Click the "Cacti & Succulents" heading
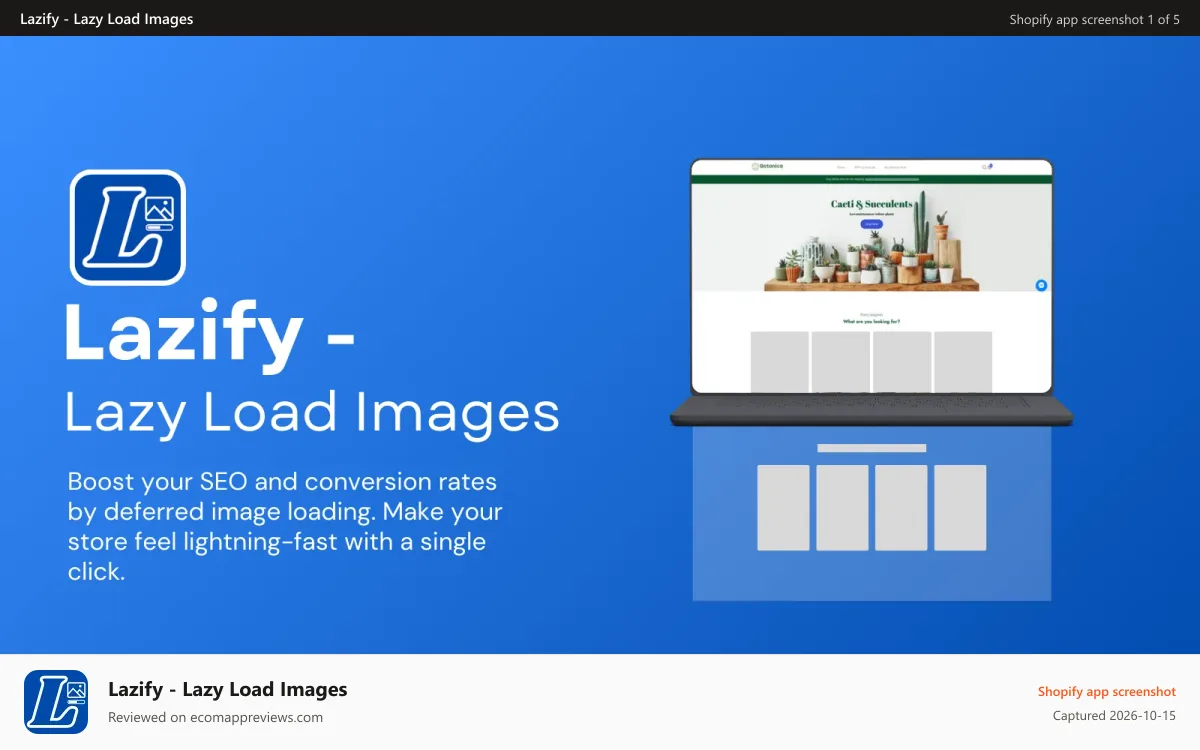1200x750 pixels. [872, 204]
